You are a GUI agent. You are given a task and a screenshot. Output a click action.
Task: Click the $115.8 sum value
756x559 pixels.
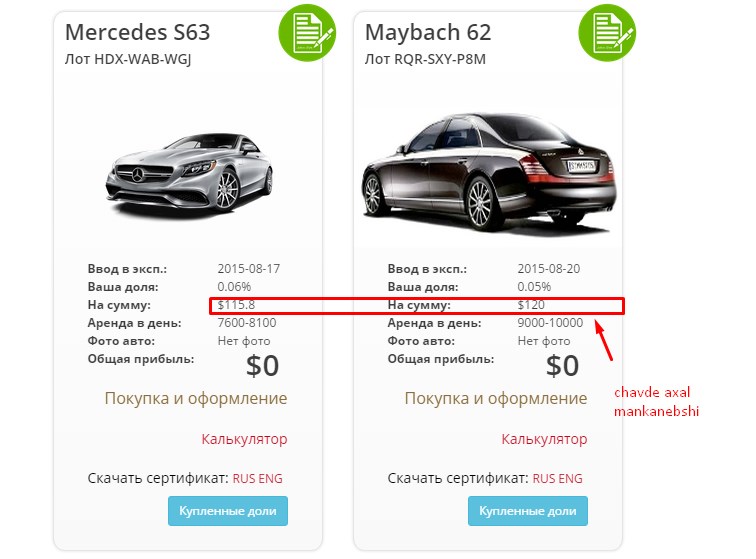236,304
